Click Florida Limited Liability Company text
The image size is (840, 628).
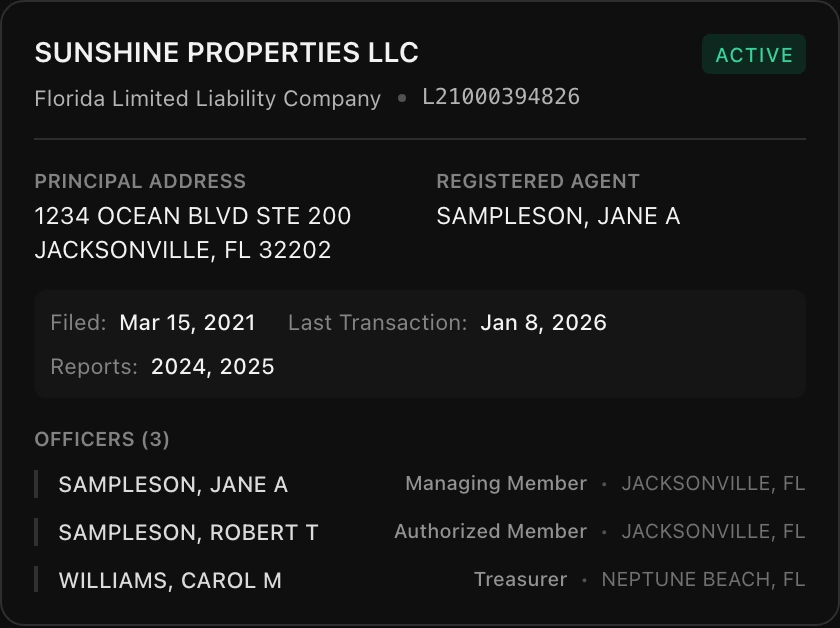point(207,99)
